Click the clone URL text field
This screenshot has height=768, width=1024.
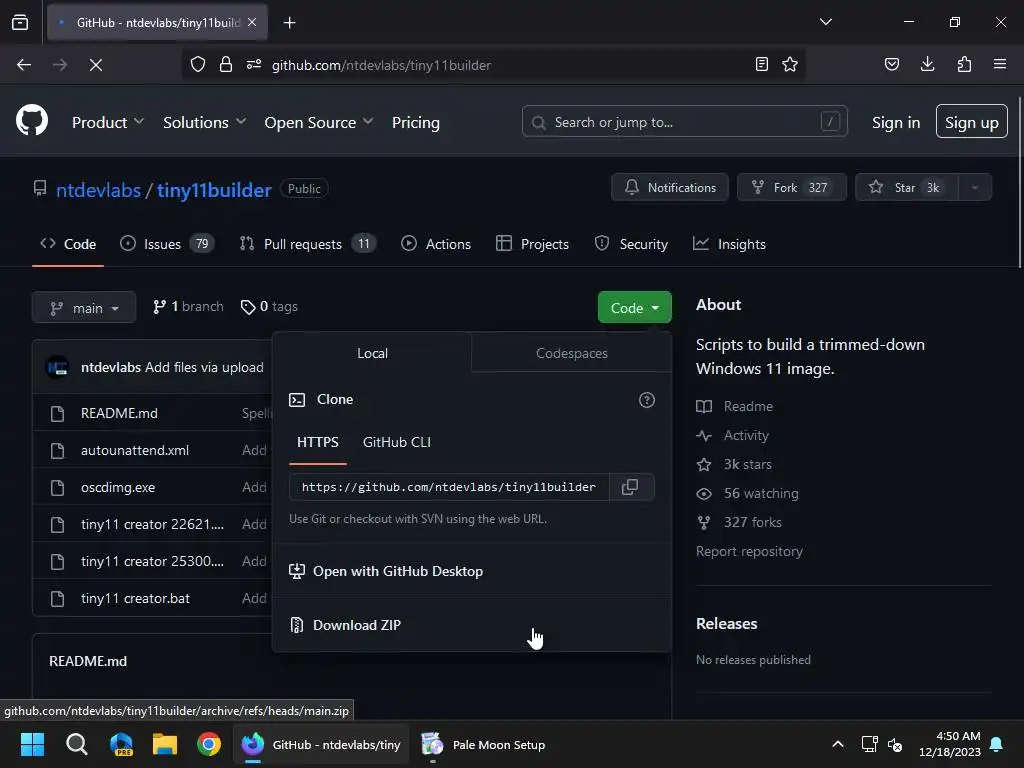pos(449,487)
